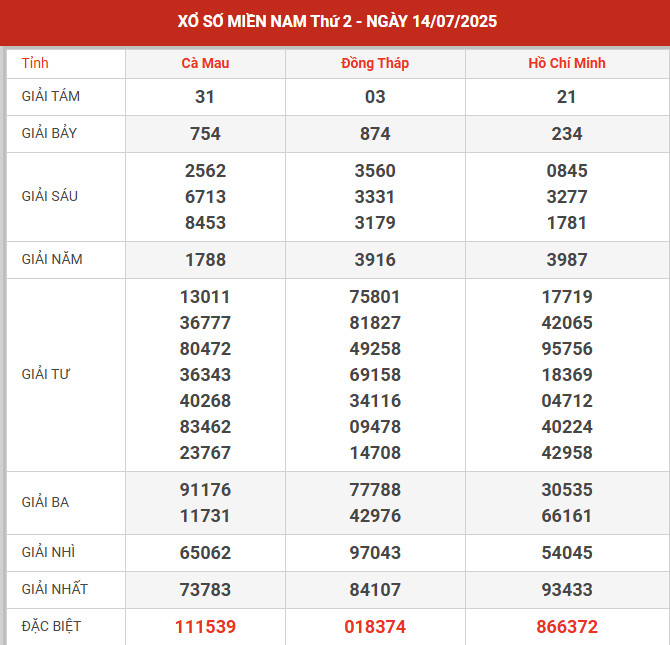Click the GIẢI BA row label
Screen dimensions: 670x645
point(45,502)
